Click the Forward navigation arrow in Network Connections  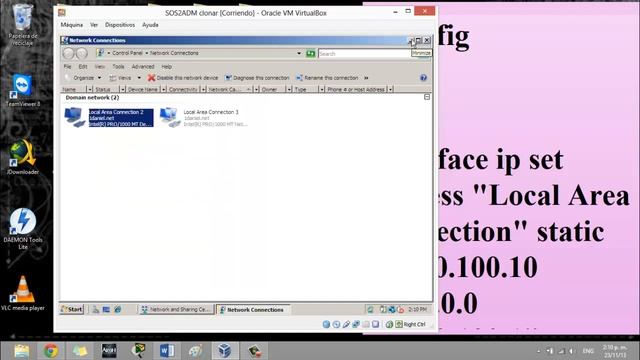point(82,53)
